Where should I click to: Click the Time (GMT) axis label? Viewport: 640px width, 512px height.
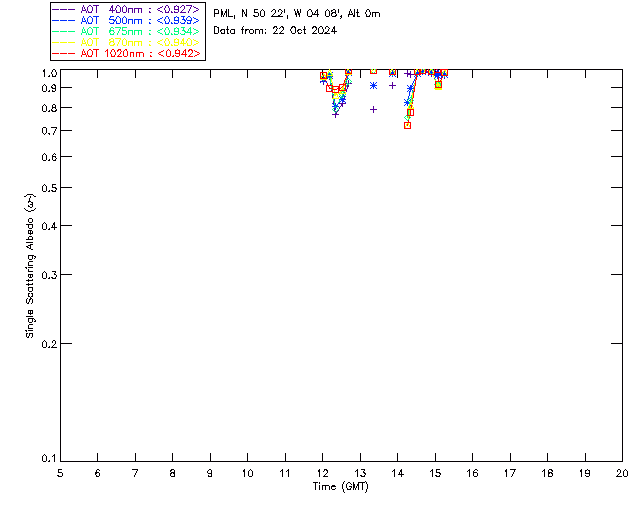(x=341, y=487)
